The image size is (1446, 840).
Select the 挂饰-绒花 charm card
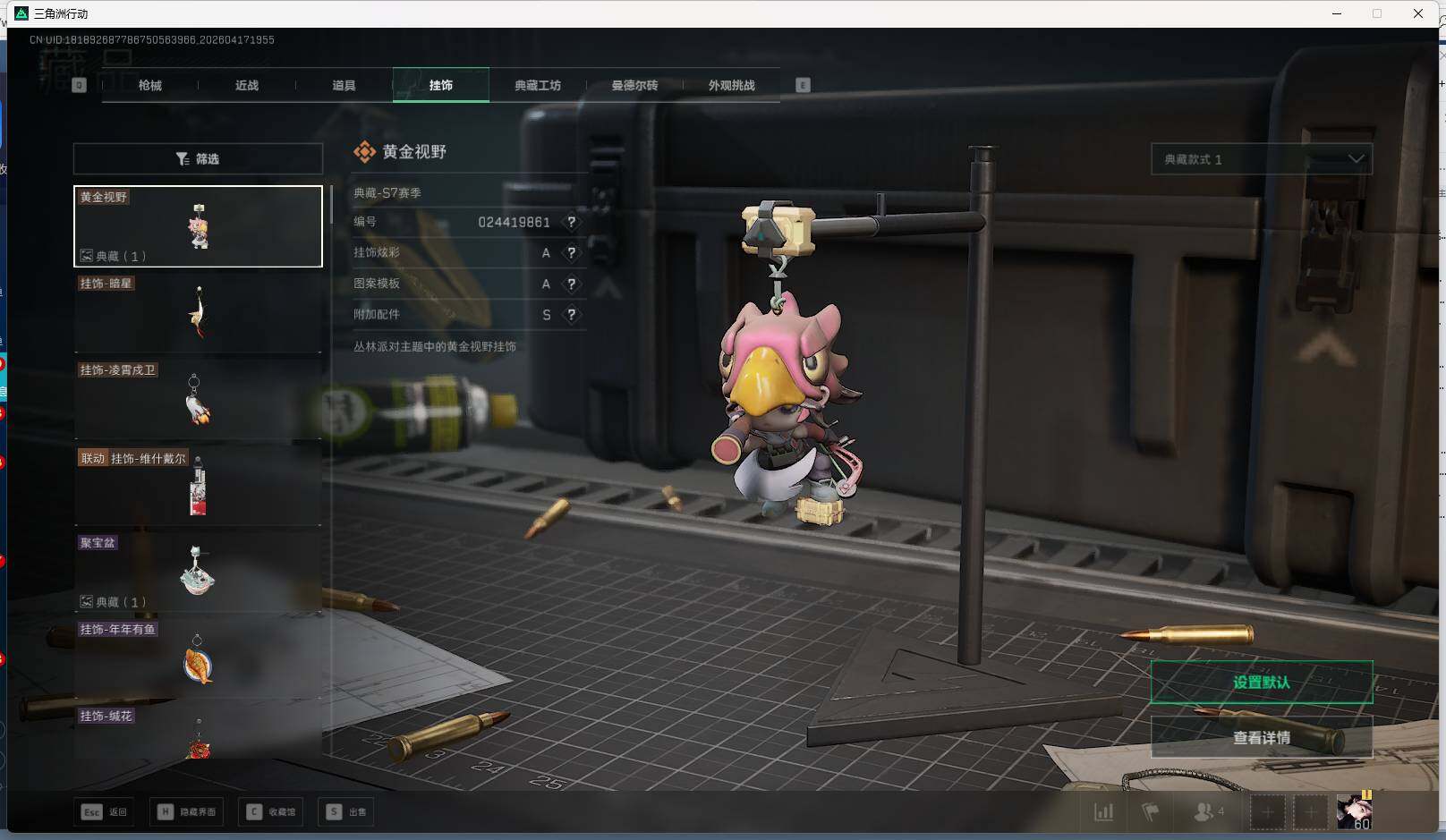coord(198,732)
